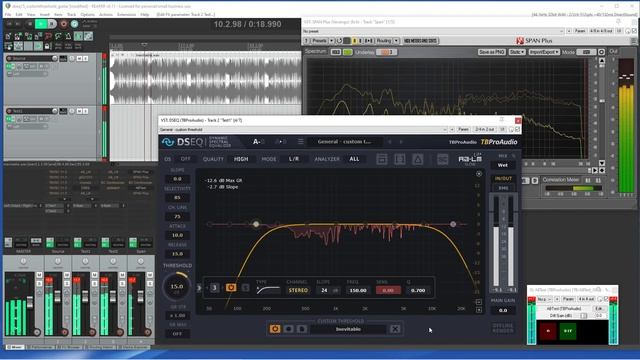The image size is (640, 360).
Task: Open the Track menu in REAPER
Action: (71, 14)
